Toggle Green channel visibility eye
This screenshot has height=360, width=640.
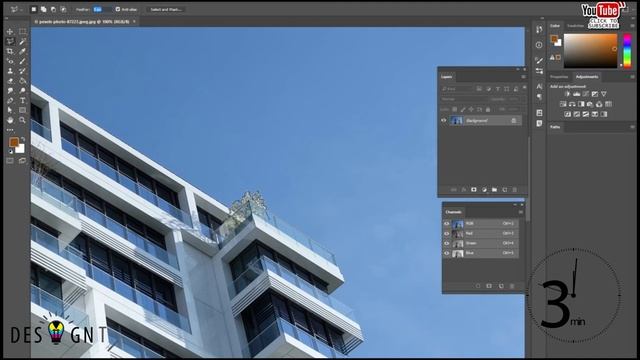[x=447, y=243]
